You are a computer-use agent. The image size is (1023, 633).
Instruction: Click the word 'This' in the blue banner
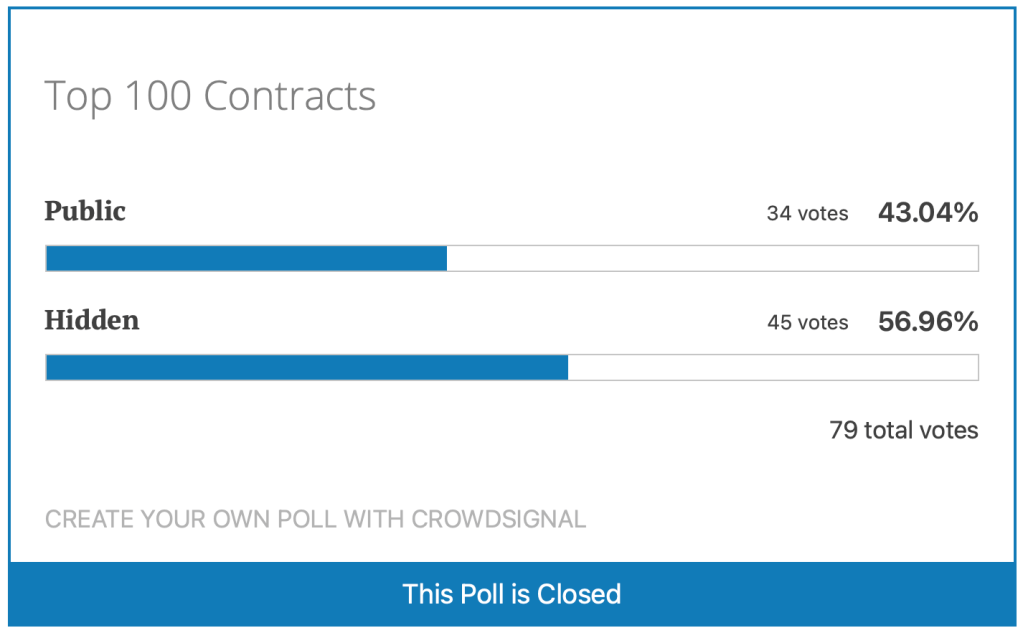423,594
